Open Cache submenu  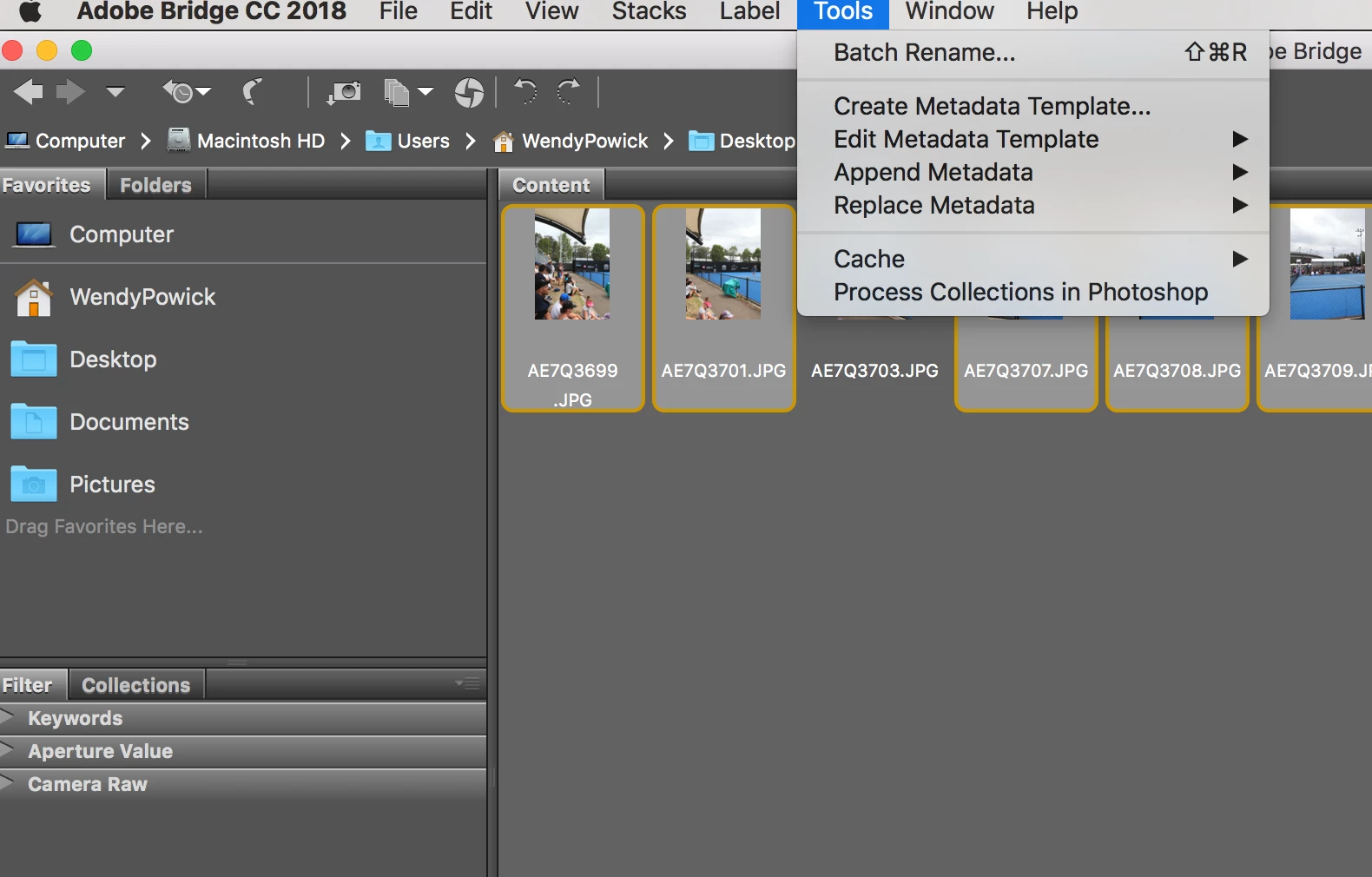[1033, 259]
